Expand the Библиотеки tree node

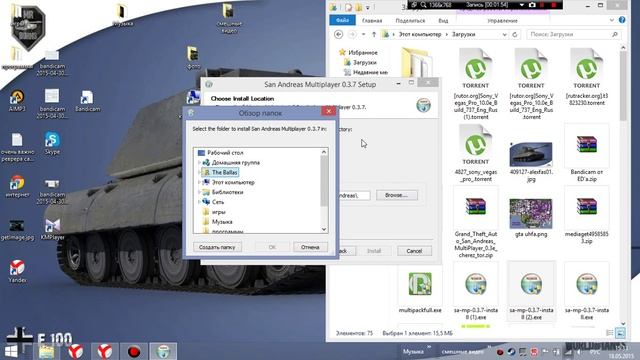point(199,192)
